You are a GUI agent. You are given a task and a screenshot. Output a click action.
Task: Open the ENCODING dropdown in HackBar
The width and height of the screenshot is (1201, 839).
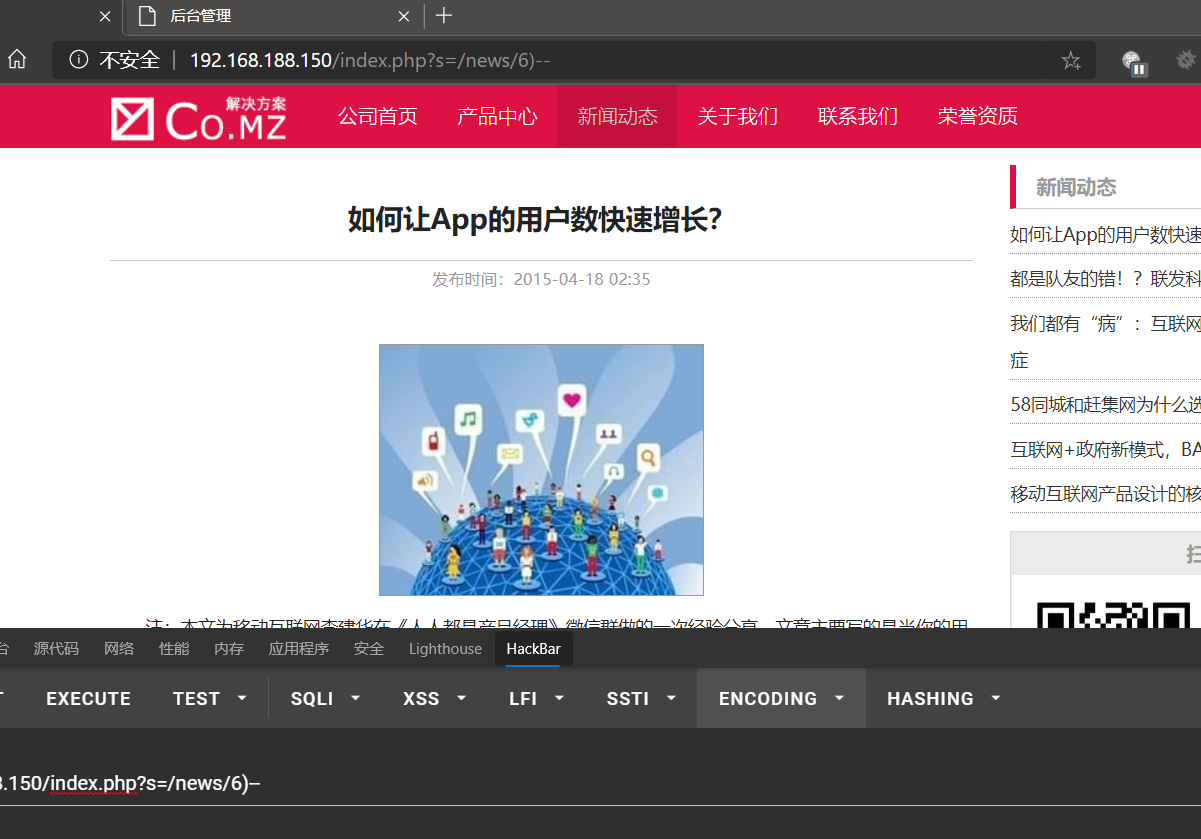781,698
